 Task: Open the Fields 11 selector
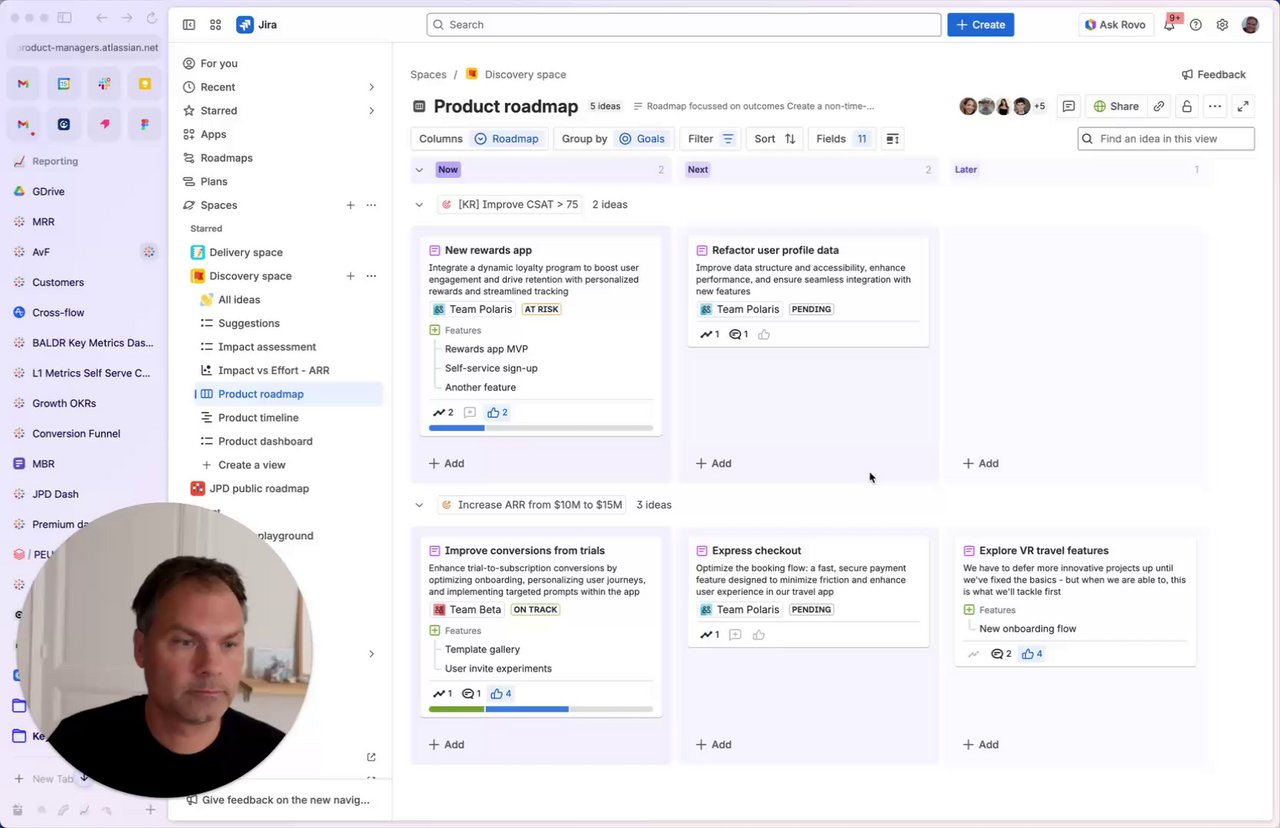click(842, 139)
